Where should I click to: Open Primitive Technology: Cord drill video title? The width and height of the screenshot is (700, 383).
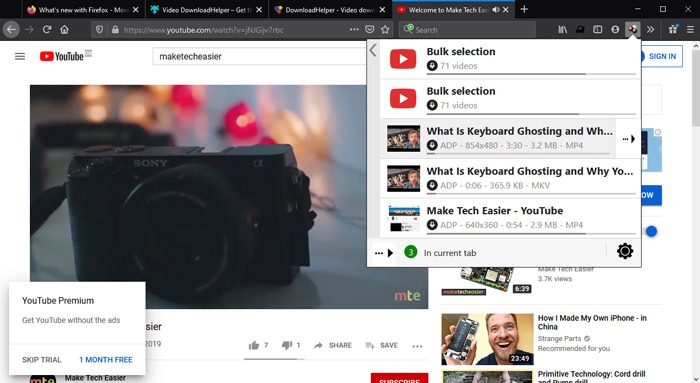[x=591, y=377]
